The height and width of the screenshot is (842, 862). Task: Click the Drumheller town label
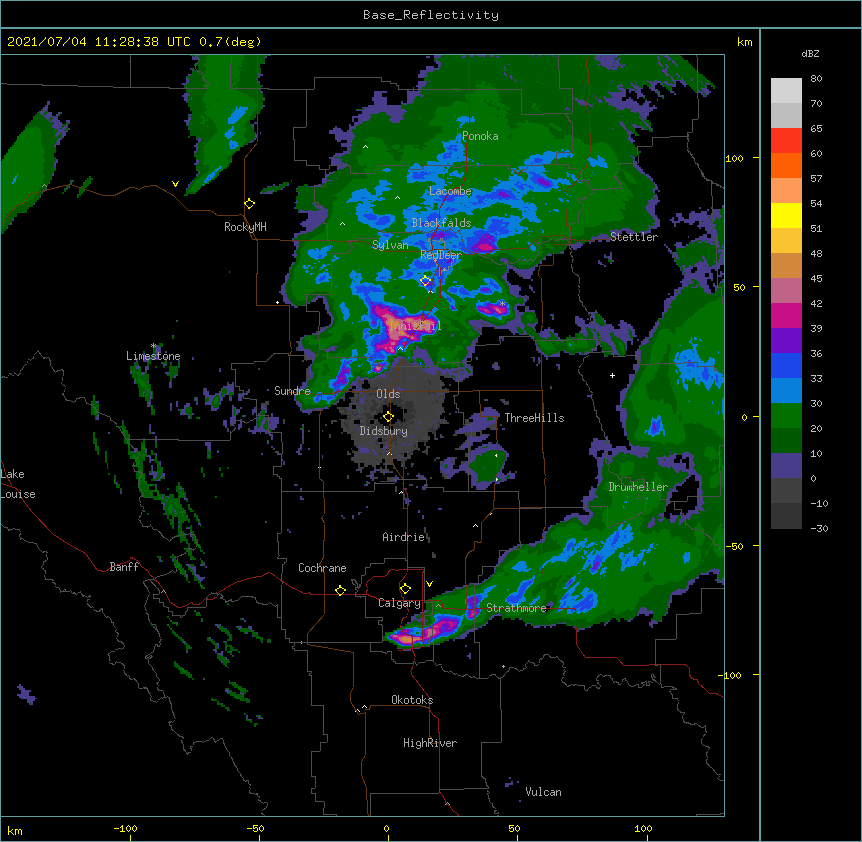click(638, 487)
